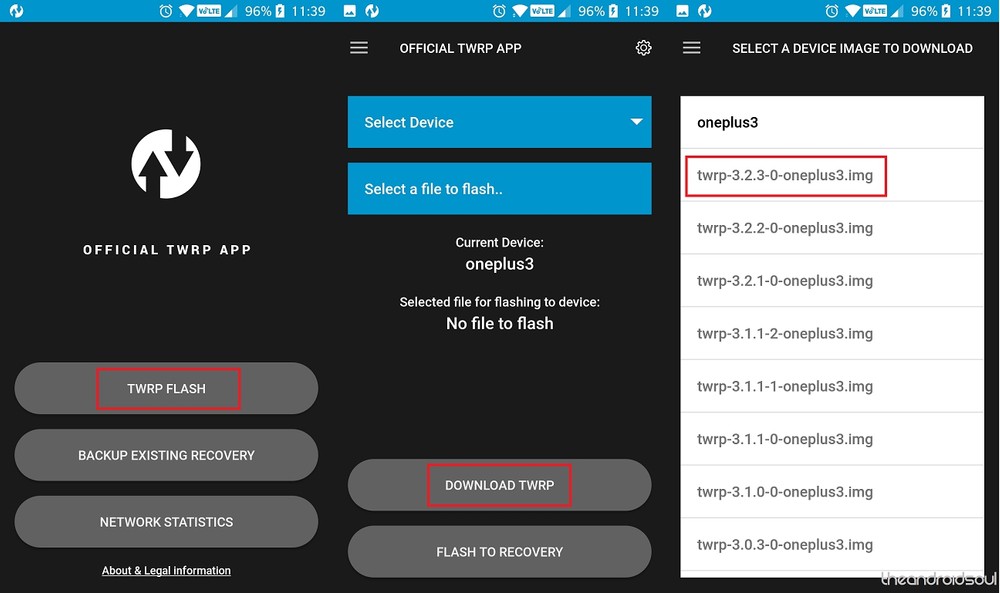This screenshot has width=1000, height=593.
Task: Tap battery icon in right screen status bar
Action: pyautogui.click(x=946, y=11)
